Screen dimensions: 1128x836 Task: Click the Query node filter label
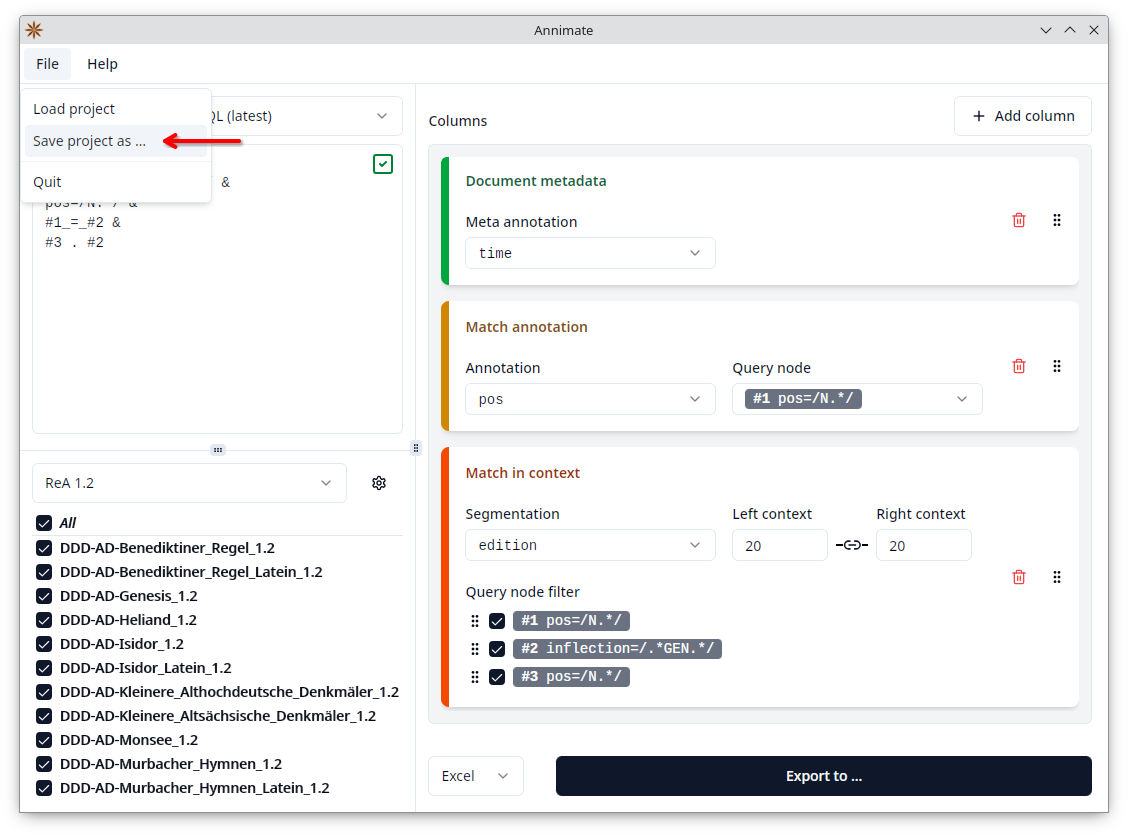(x=522, y=592)
